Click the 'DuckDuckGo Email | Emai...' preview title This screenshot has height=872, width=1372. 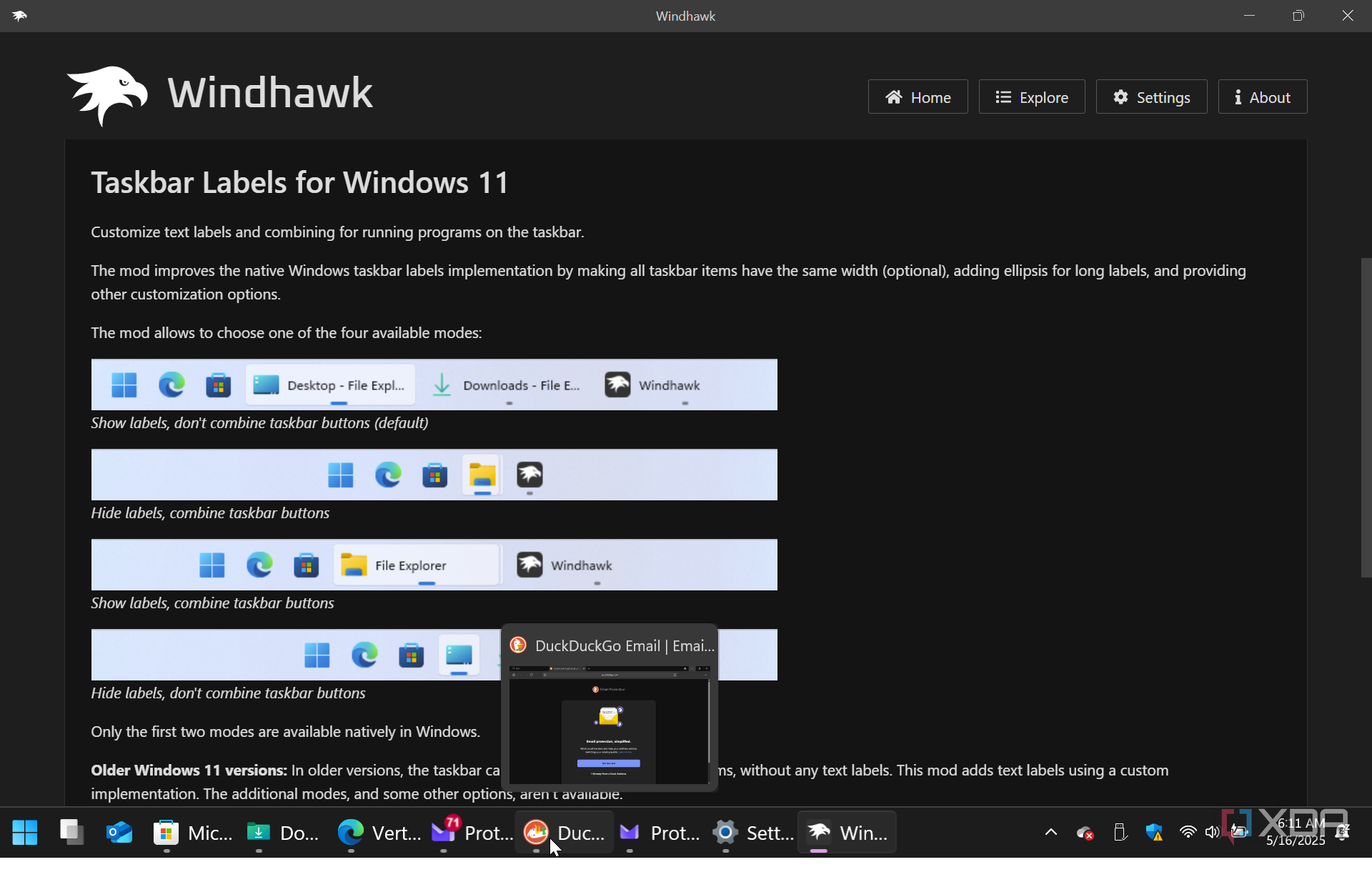[625, 645]
